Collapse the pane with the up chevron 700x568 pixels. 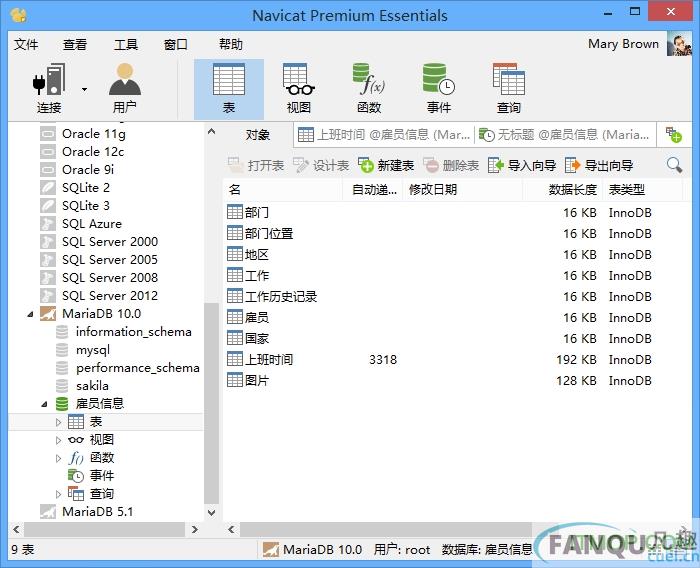(x=212, y=131)
